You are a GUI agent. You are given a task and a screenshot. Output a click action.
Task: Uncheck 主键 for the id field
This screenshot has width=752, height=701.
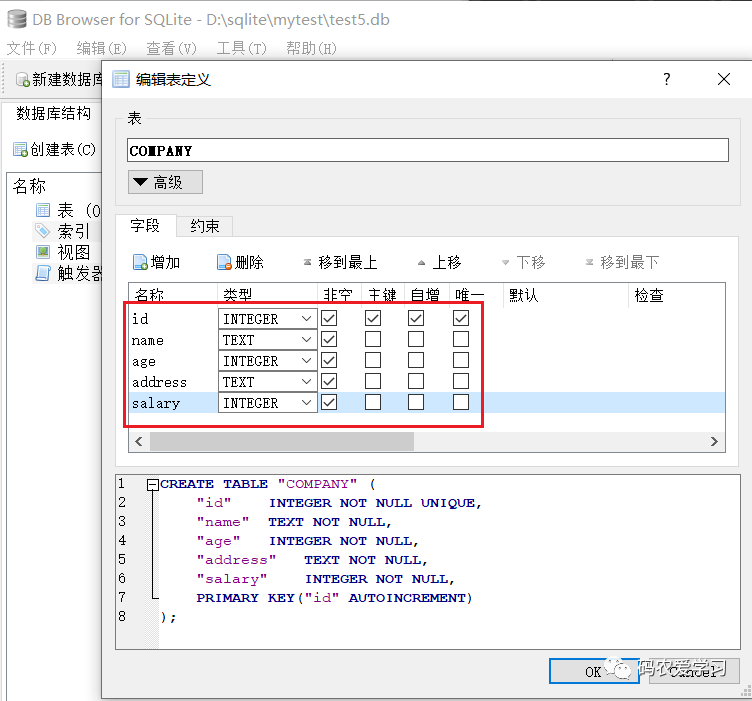point(373,318)
